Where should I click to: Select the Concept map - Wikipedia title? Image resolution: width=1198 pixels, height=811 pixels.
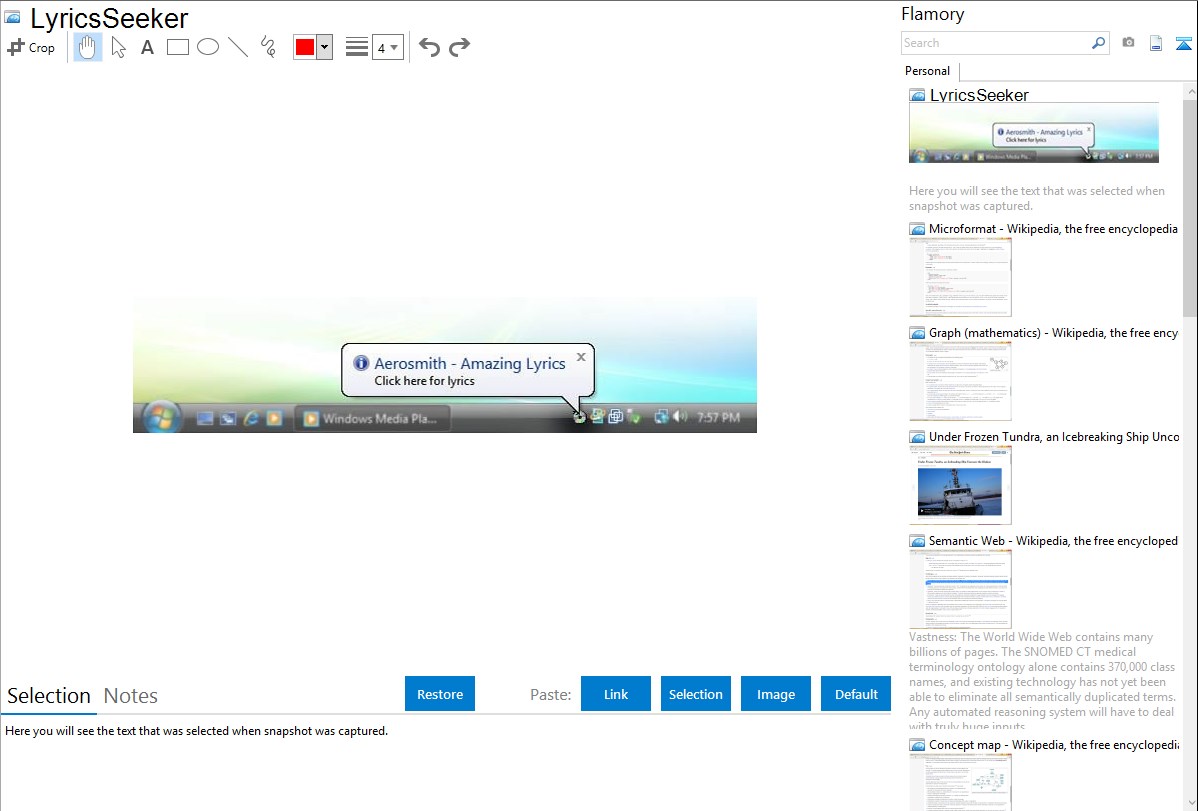pyautogui.click(x=1054, y=744)
